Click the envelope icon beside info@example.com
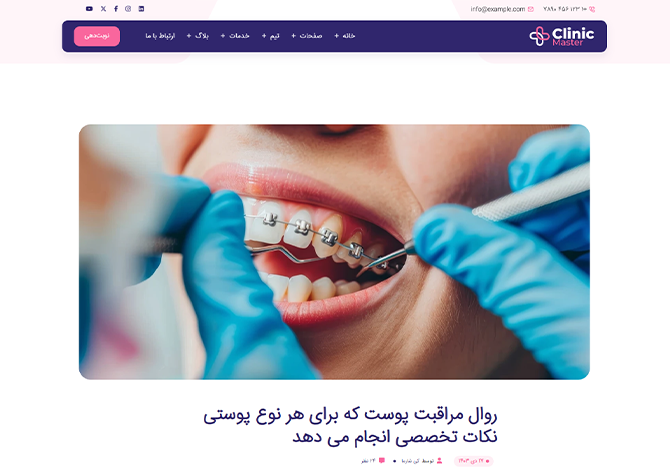 531,9
